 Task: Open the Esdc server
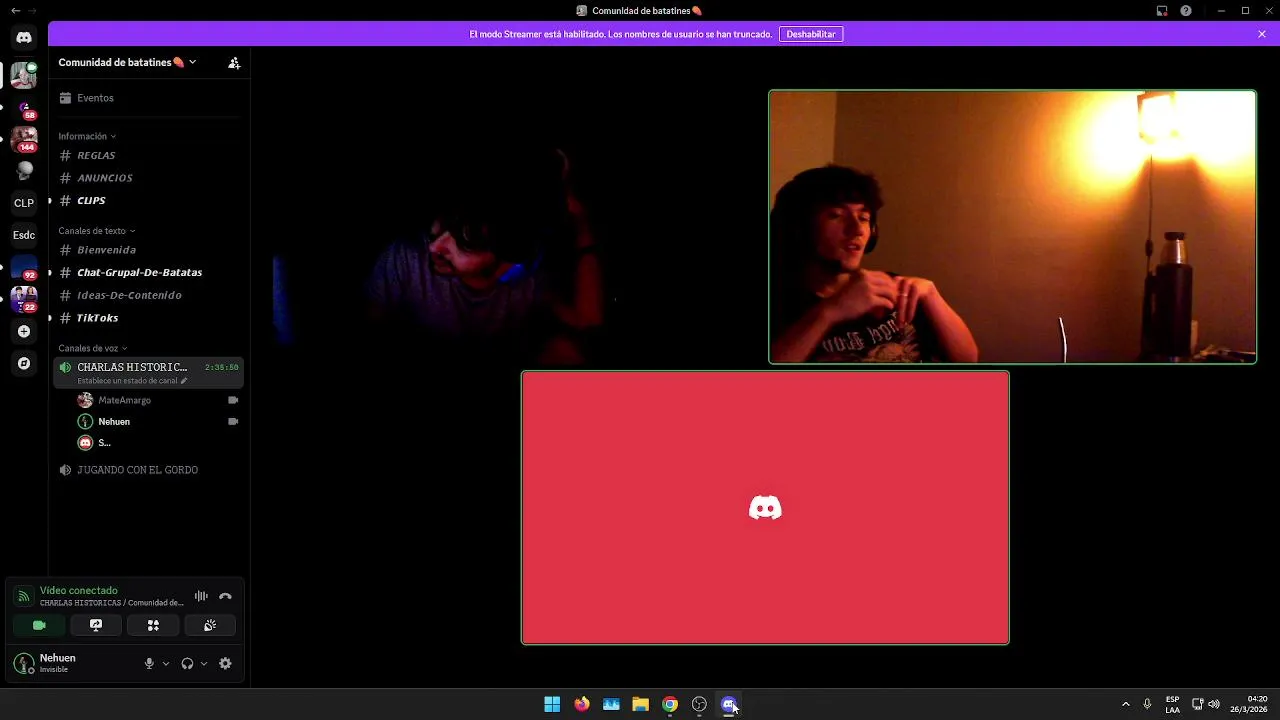[x=24, y=235]
